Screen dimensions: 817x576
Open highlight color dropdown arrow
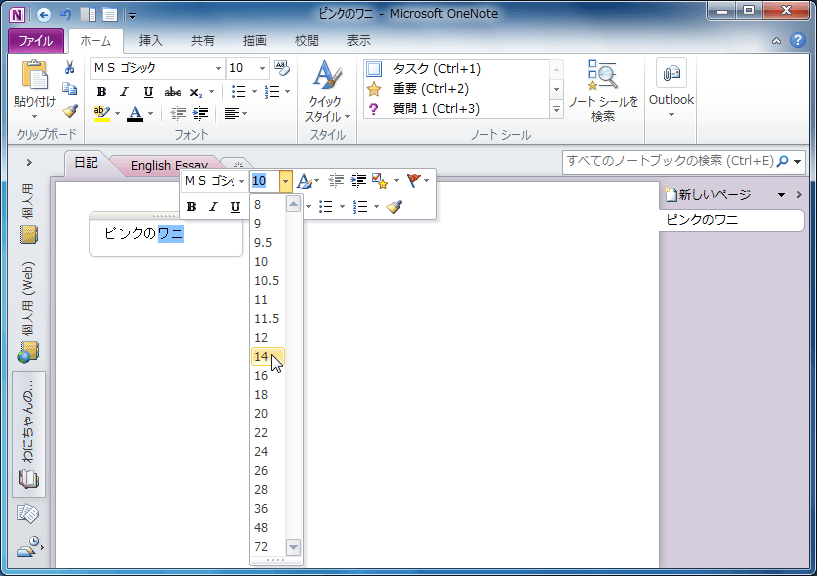pyautogui.click(x=117, y=113)
